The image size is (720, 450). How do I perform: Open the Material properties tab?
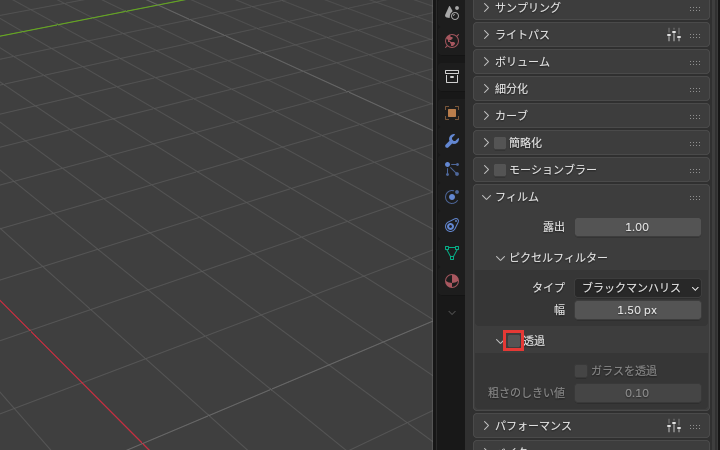point(452,281)
